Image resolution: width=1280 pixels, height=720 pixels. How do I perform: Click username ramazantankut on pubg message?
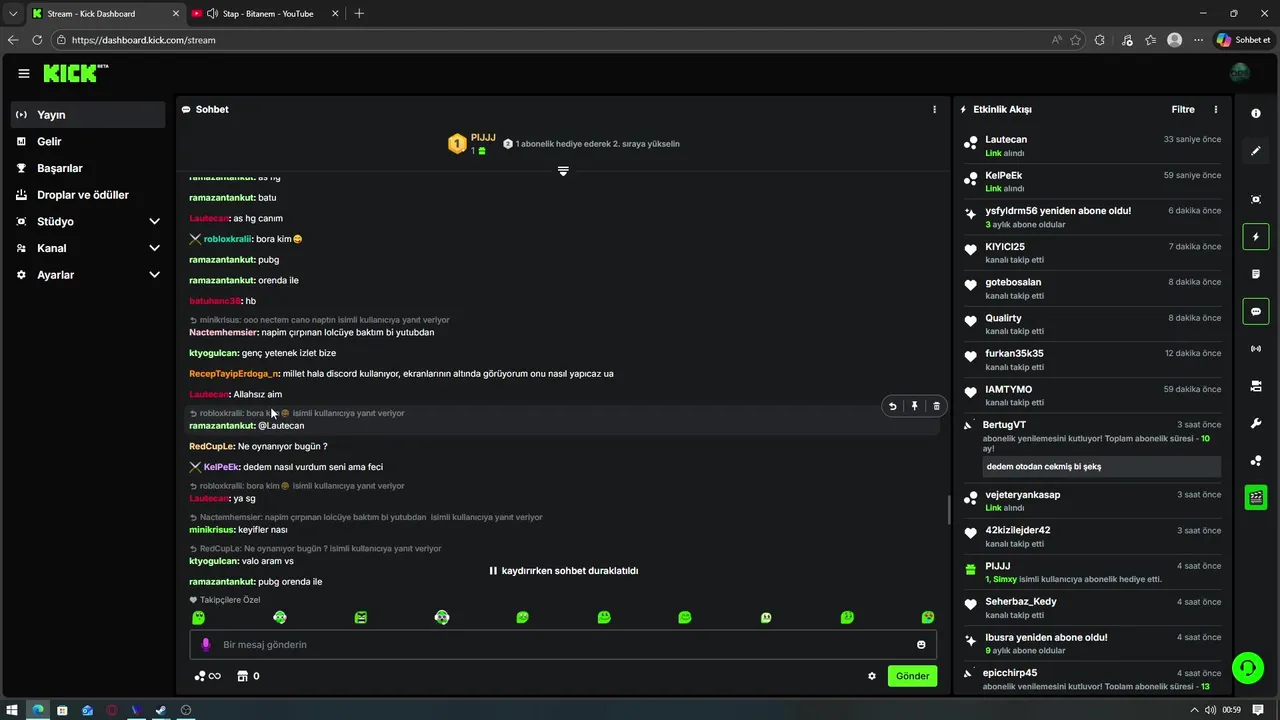coord(222,260)
